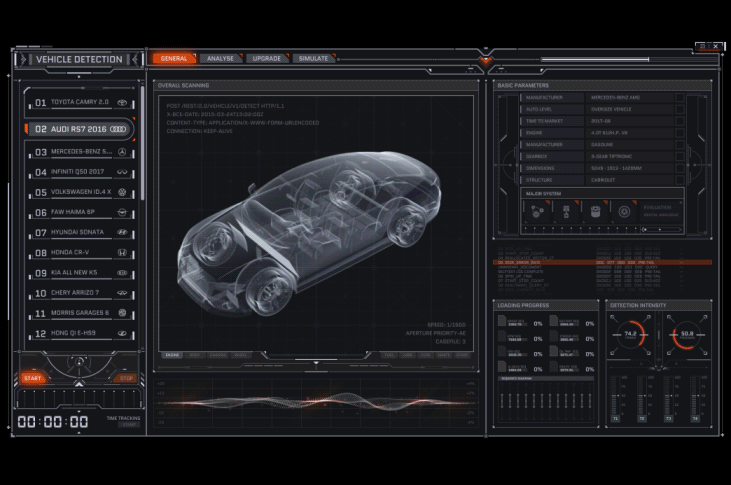Tick the checkbox on the Gasoline row

pos(680,145)
